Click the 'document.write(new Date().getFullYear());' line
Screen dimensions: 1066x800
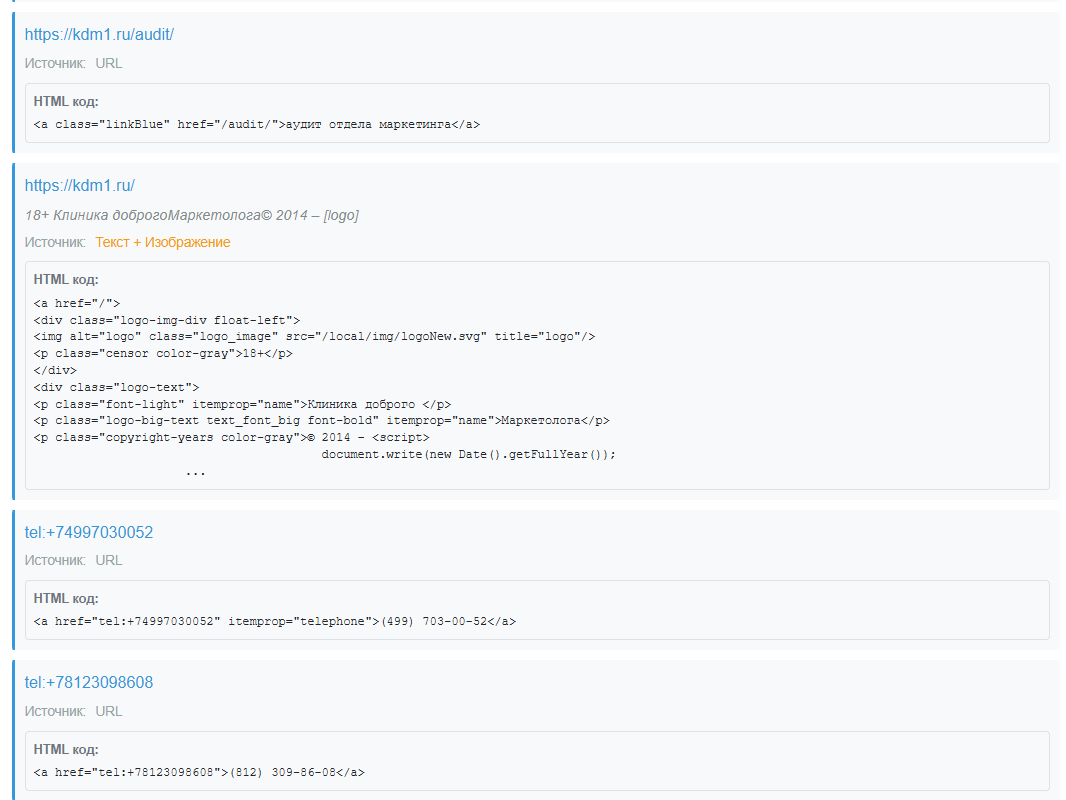click(x=468, y=454)
